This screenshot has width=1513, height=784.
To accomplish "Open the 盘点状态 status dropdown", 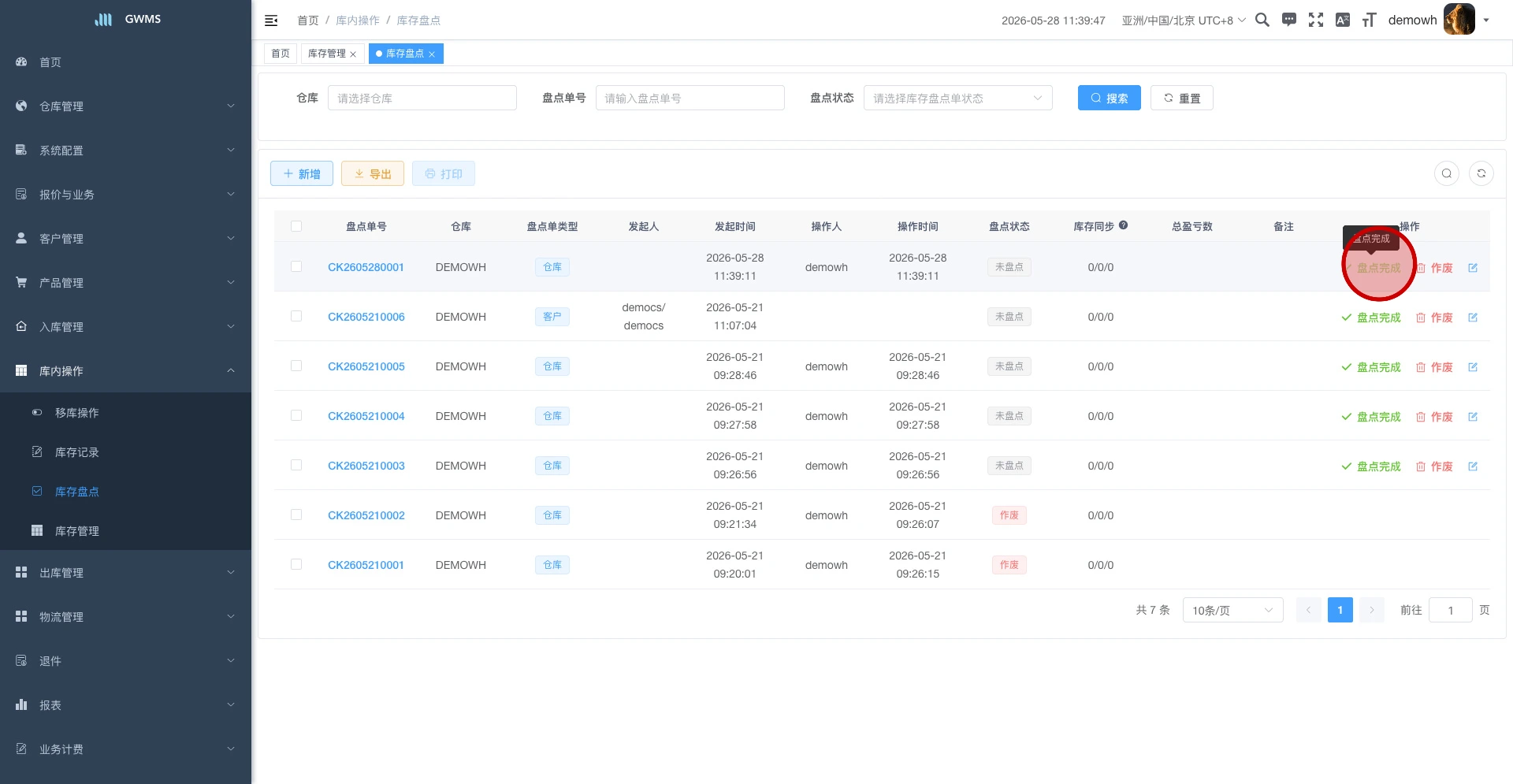I will (x=958, y=98).
